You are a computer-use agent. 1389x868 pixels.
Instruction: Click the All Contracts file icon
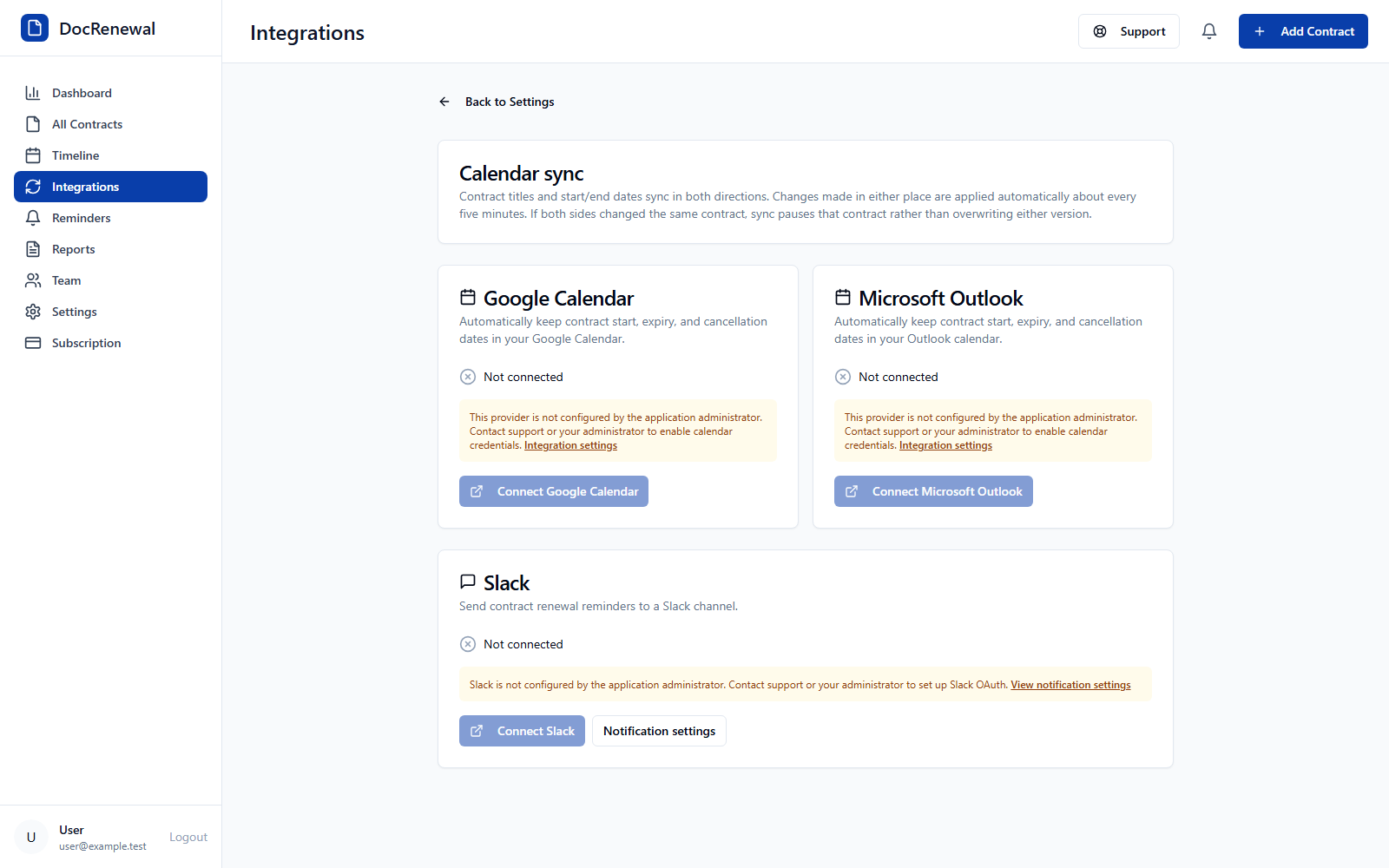click(33, 124)
